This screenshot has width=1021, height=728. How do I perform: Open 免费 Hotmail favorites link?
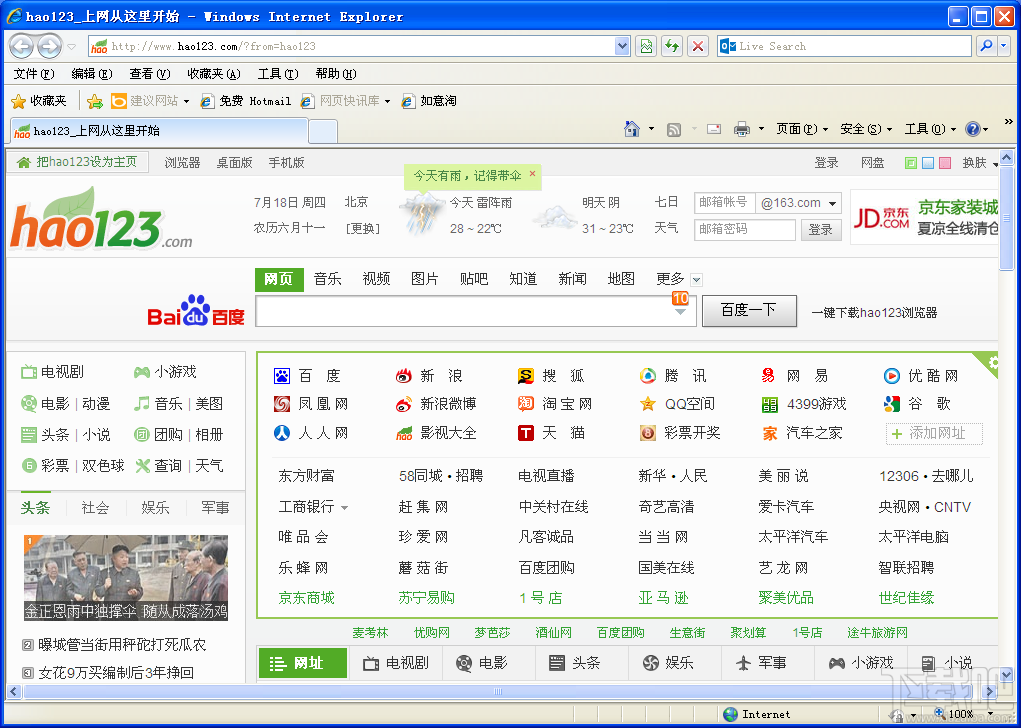click(x=246, y=101)
